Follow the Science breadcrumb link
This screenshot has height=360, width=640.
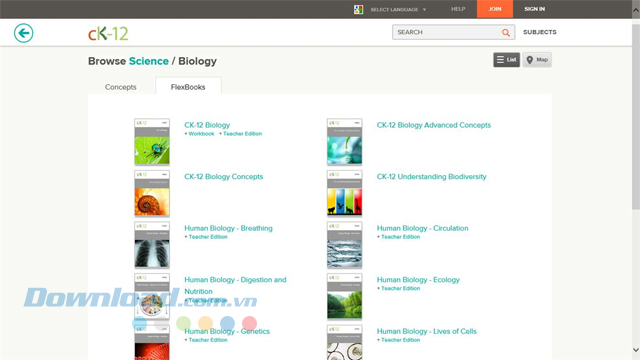pos(149,61)
